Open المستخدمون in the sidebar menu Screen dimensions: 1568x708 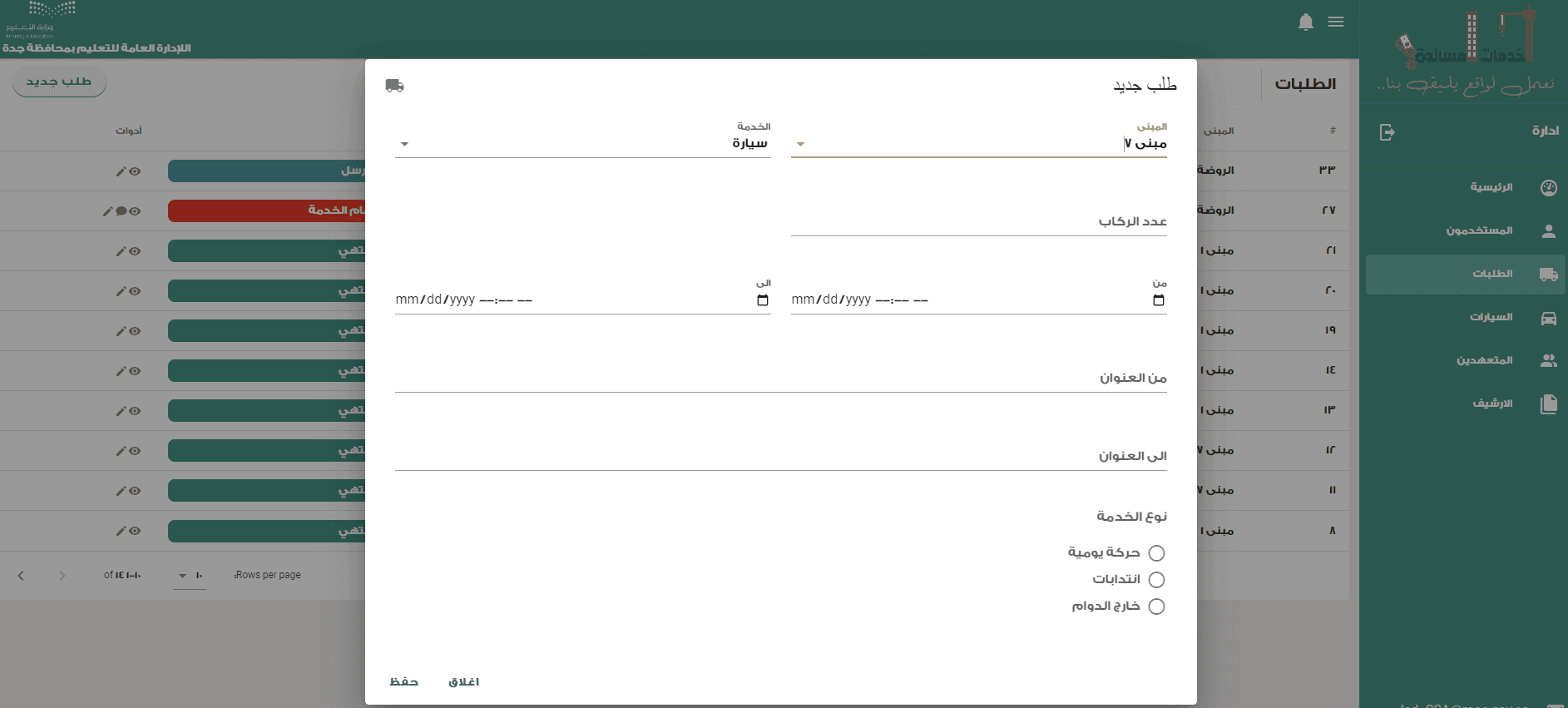tap(1479, 231)
